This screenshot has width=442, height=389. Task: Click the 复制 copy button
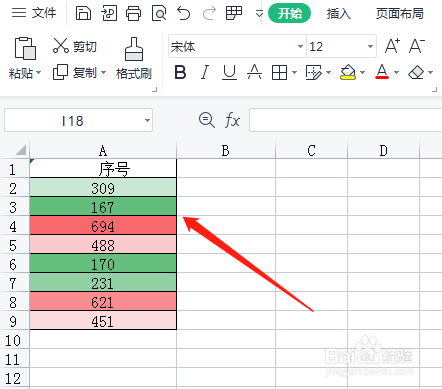click(x=75, y=72)
